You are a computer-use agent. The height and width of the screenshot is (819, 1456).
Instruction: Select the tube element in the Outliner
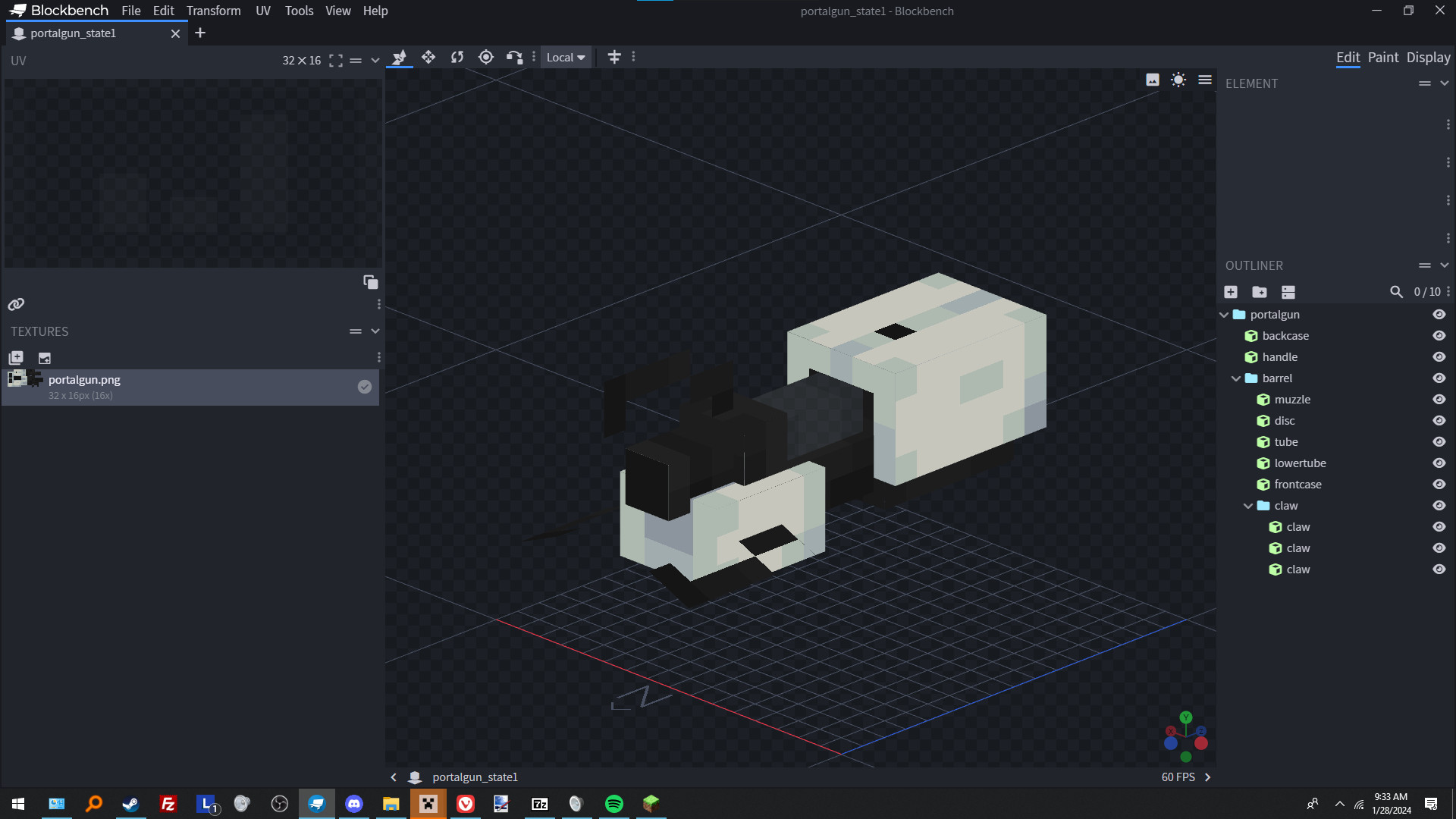point(1286,442)
